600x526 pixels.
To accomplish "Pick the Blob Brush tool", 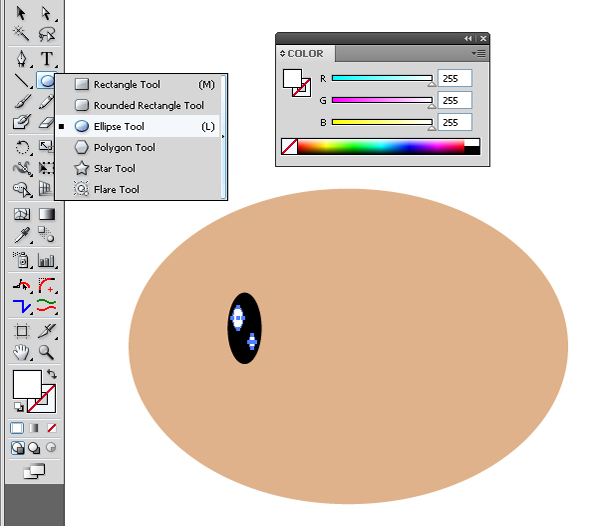I will [x=21, y=122].
